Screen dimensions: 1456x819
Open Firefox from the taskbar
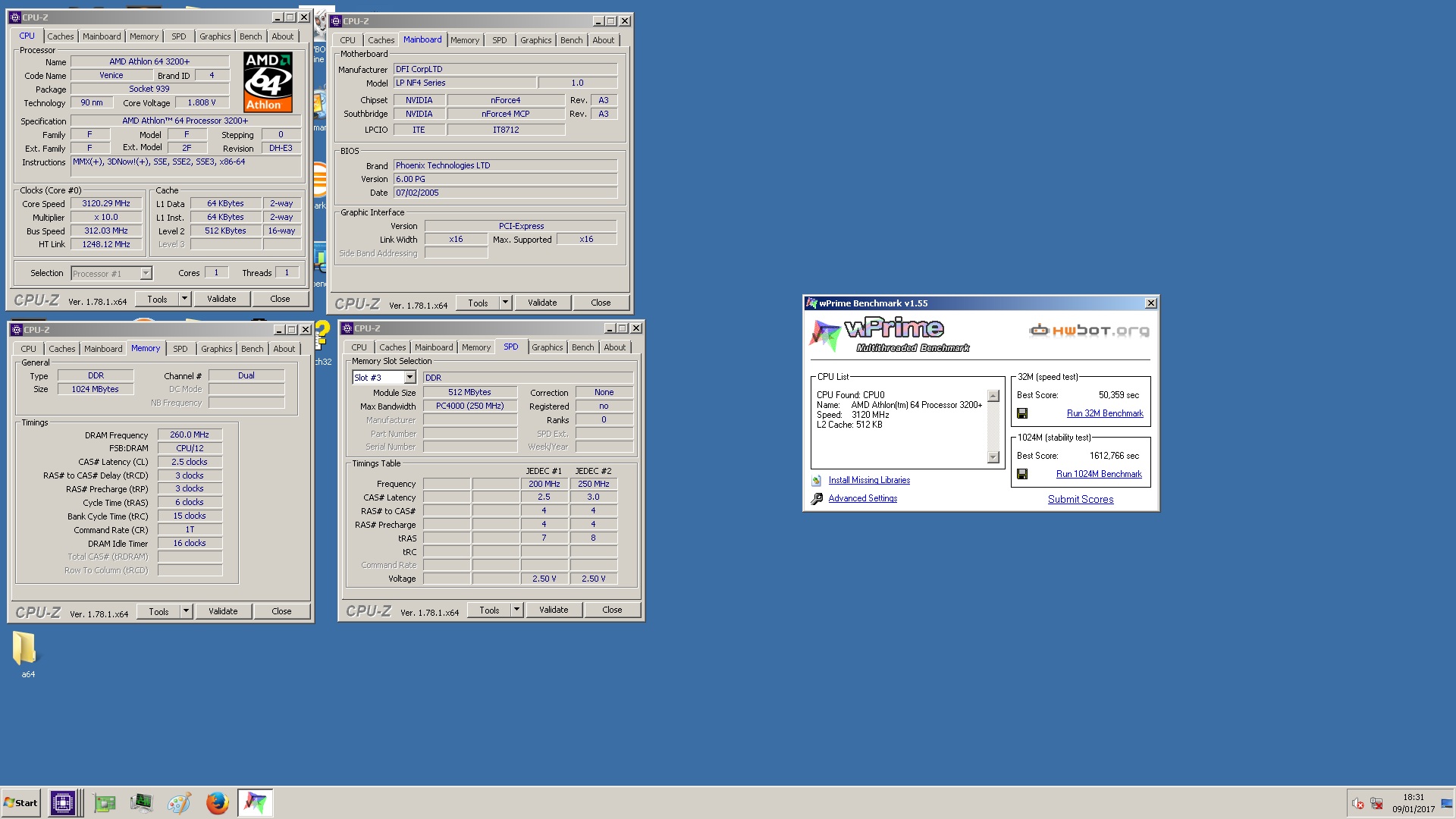[218, 802]
